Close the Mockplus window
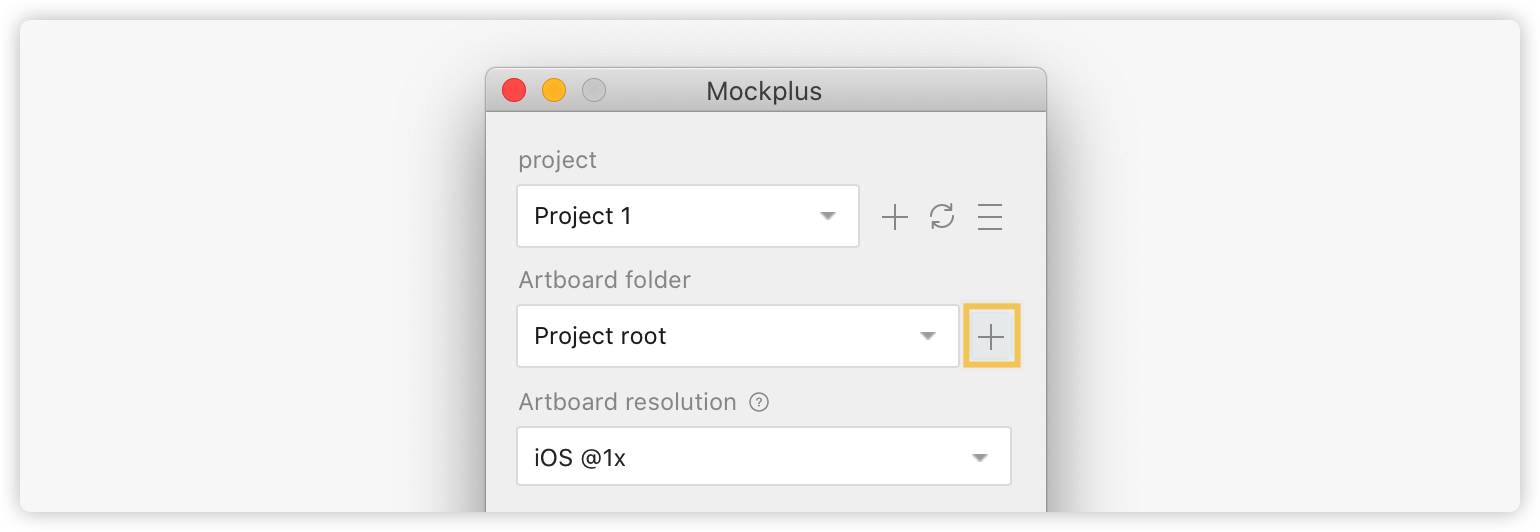This screenshot has height=532, width=1540. click(x=514, y=91)
